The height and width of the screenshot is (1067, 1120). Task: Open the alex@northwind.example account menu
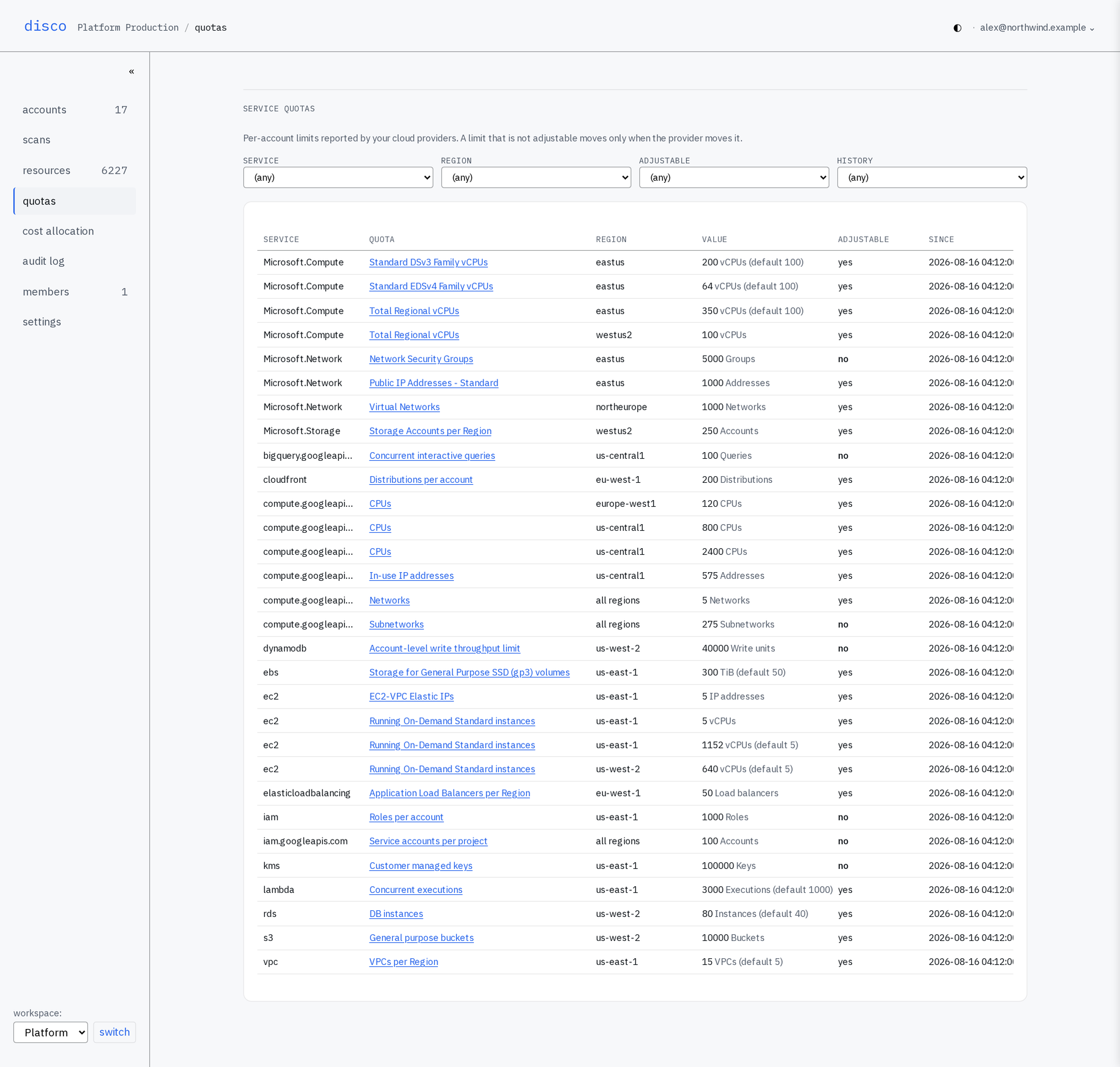pos(1037,28)
